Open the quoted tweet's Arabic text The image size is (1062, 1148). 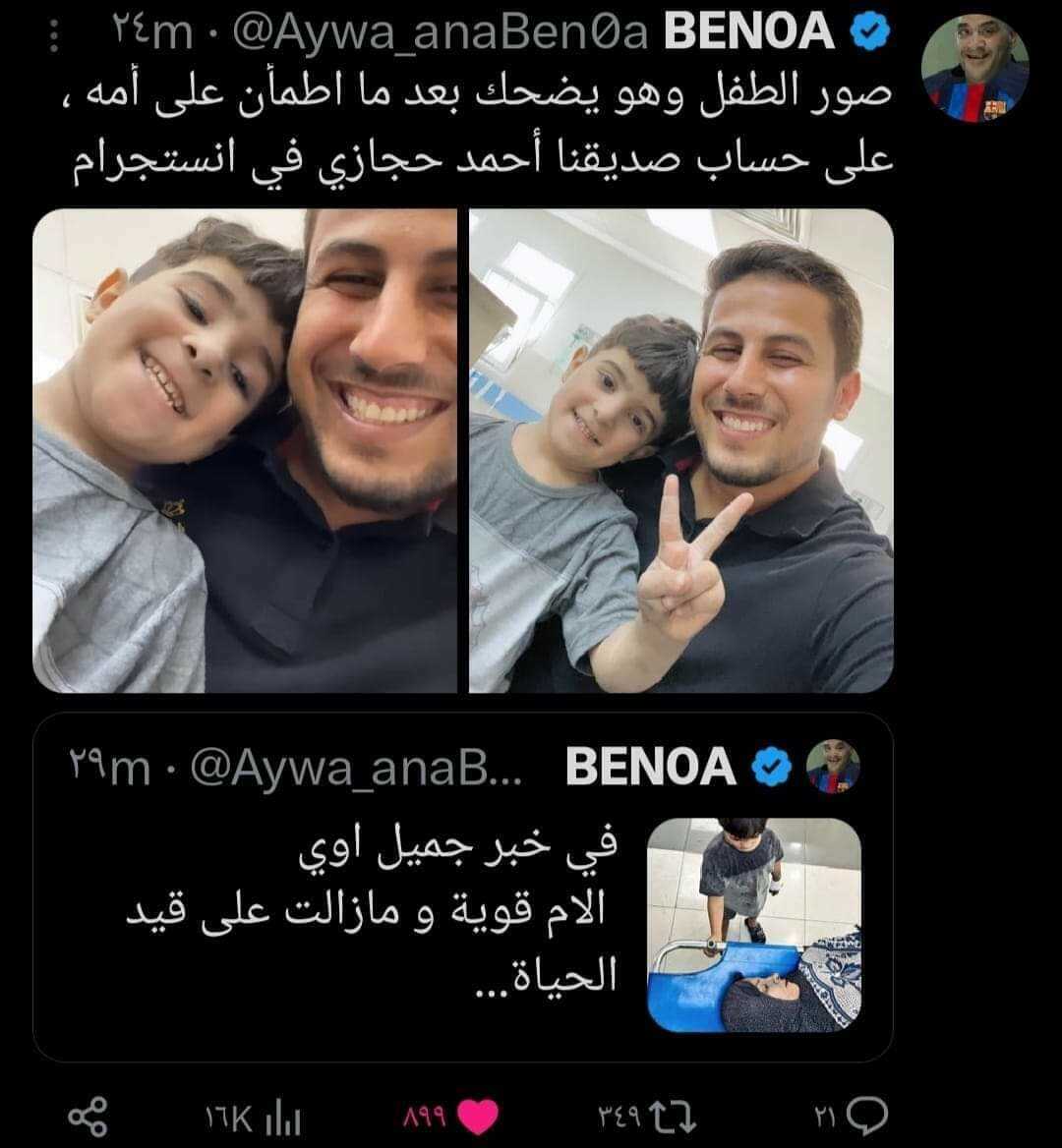tap(374, 913)
